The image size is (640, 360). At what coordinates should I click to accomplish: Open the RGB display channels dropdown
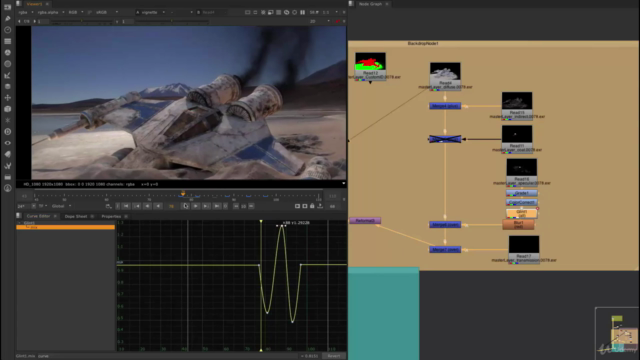[x=76, y=13]
